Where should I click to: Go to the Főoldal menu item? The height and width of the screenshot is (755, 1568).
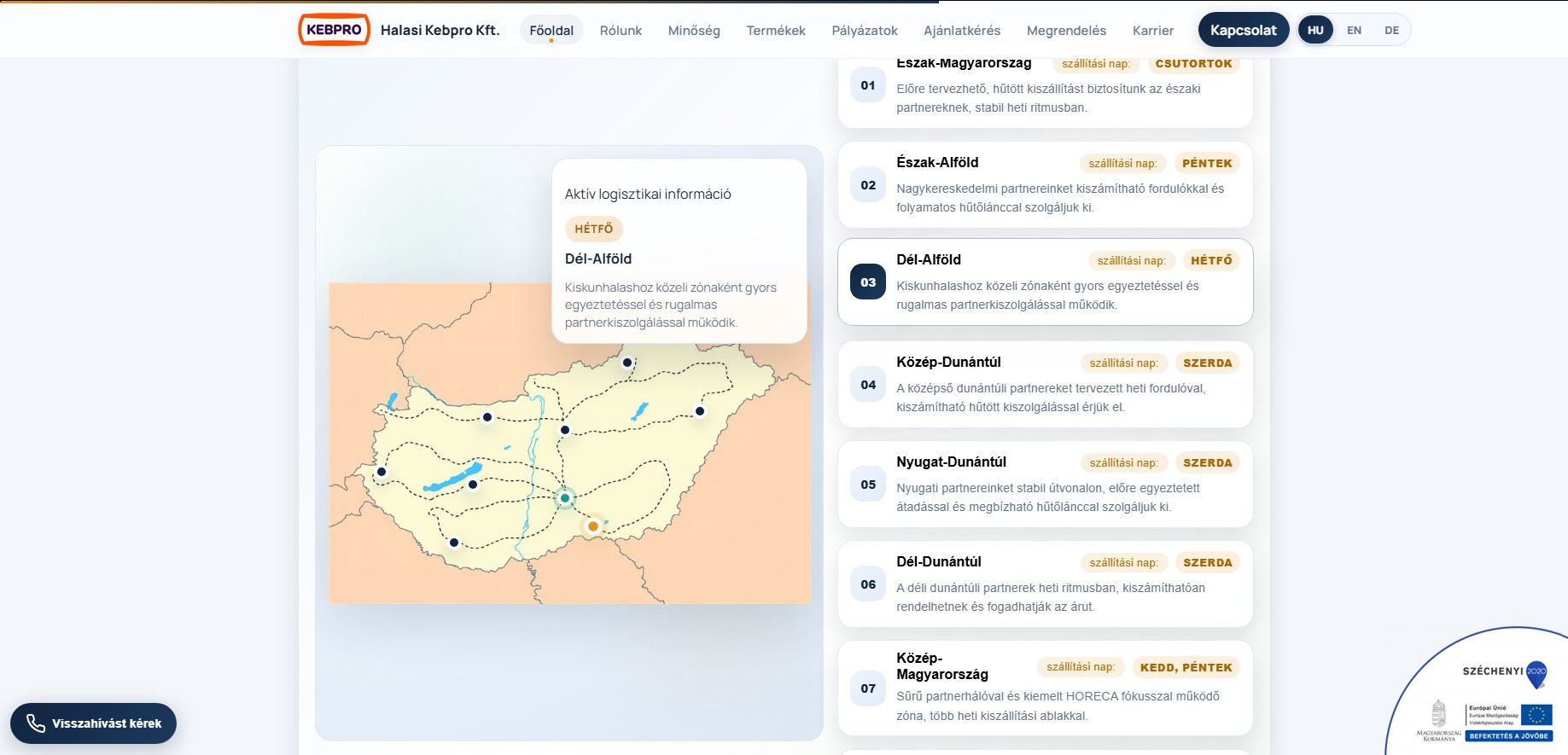point(551,30)
